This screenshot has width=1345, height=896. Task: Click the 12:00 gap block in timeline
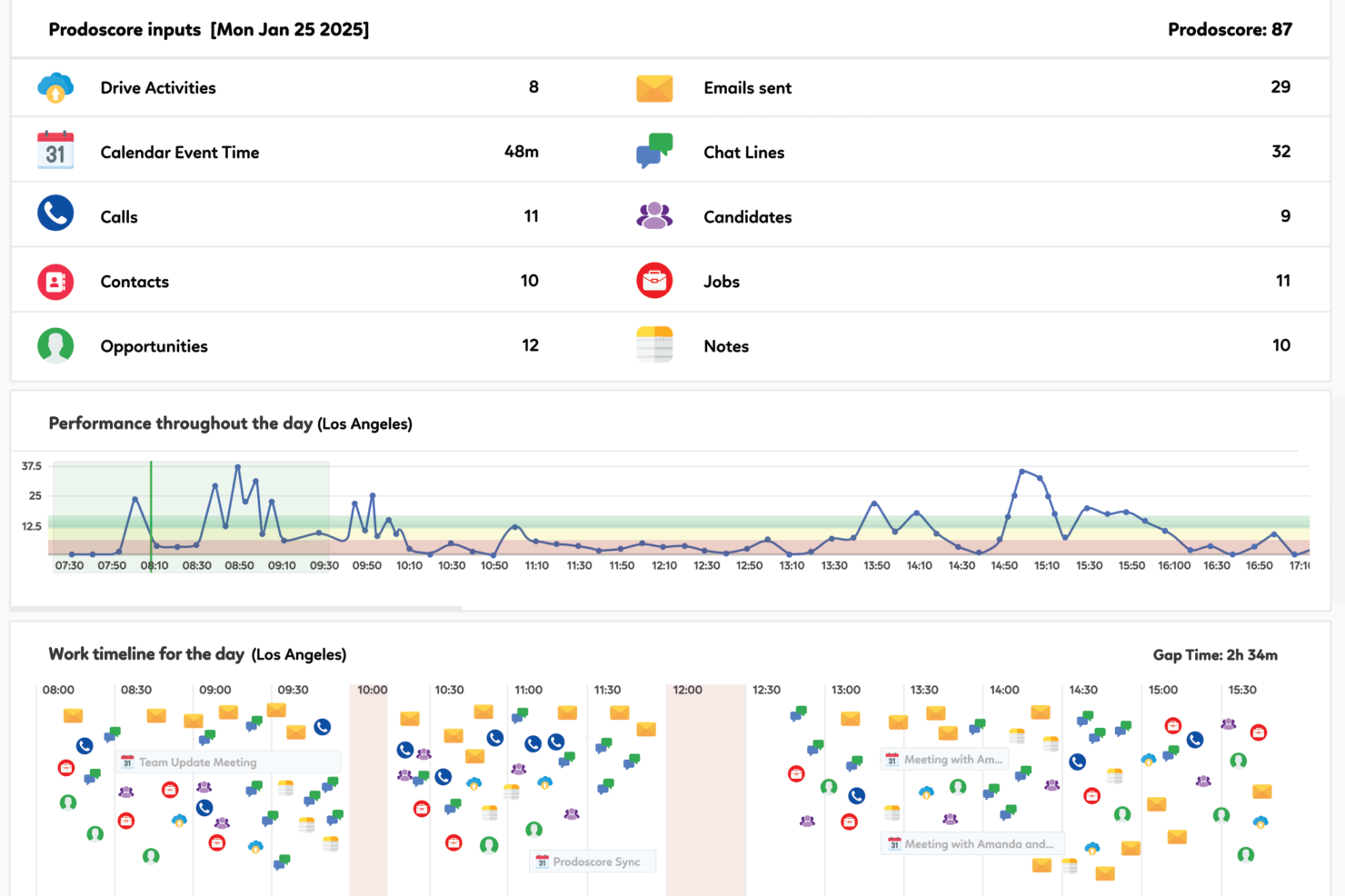tap(706, 791)
